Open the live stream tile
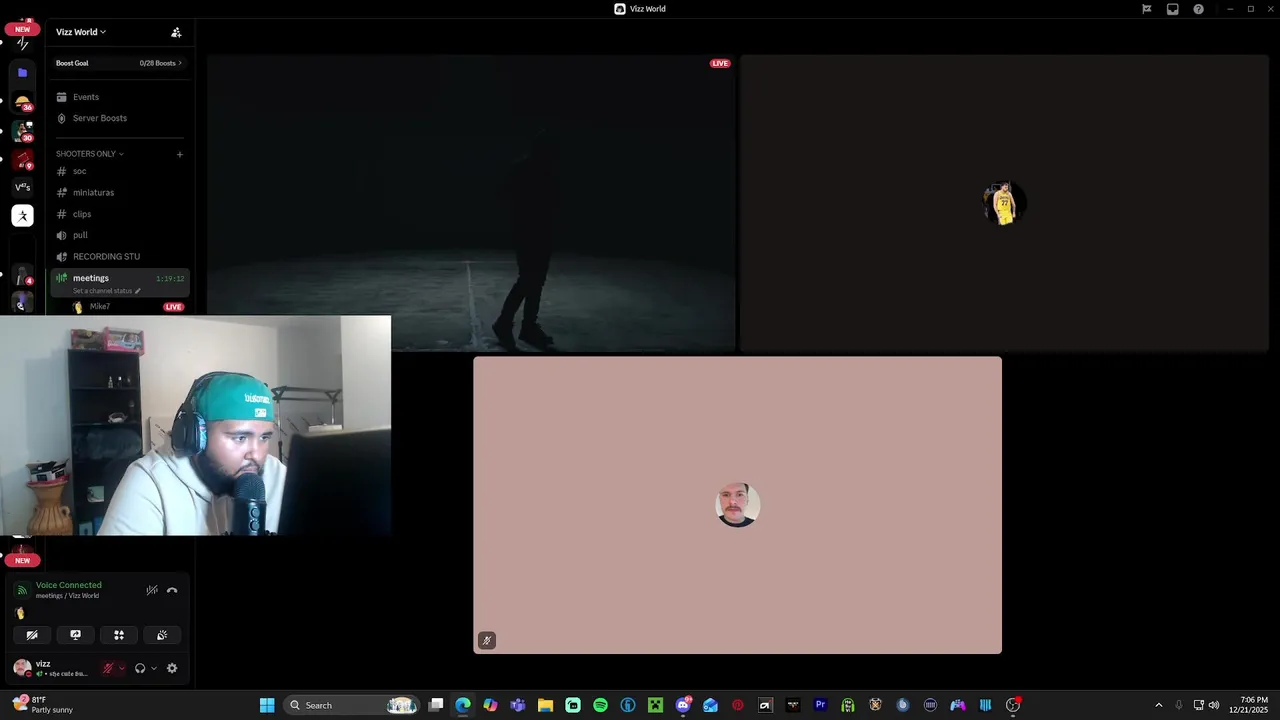Screen dimensions: 1280x720 (x=471, y=203)
